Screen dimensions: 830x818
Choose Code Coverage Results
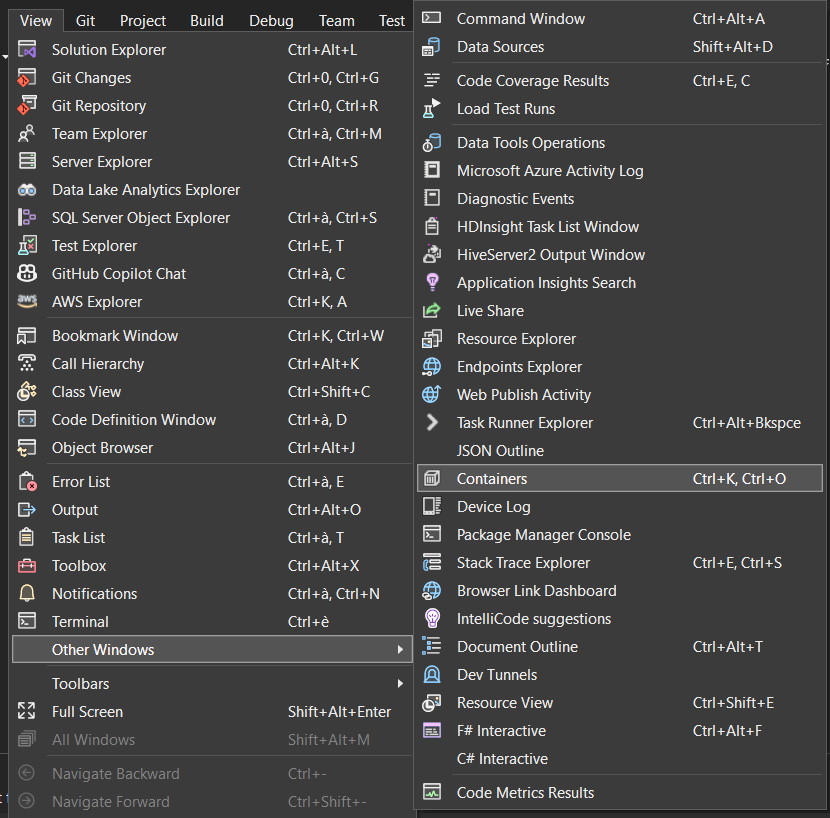(619, 81)
